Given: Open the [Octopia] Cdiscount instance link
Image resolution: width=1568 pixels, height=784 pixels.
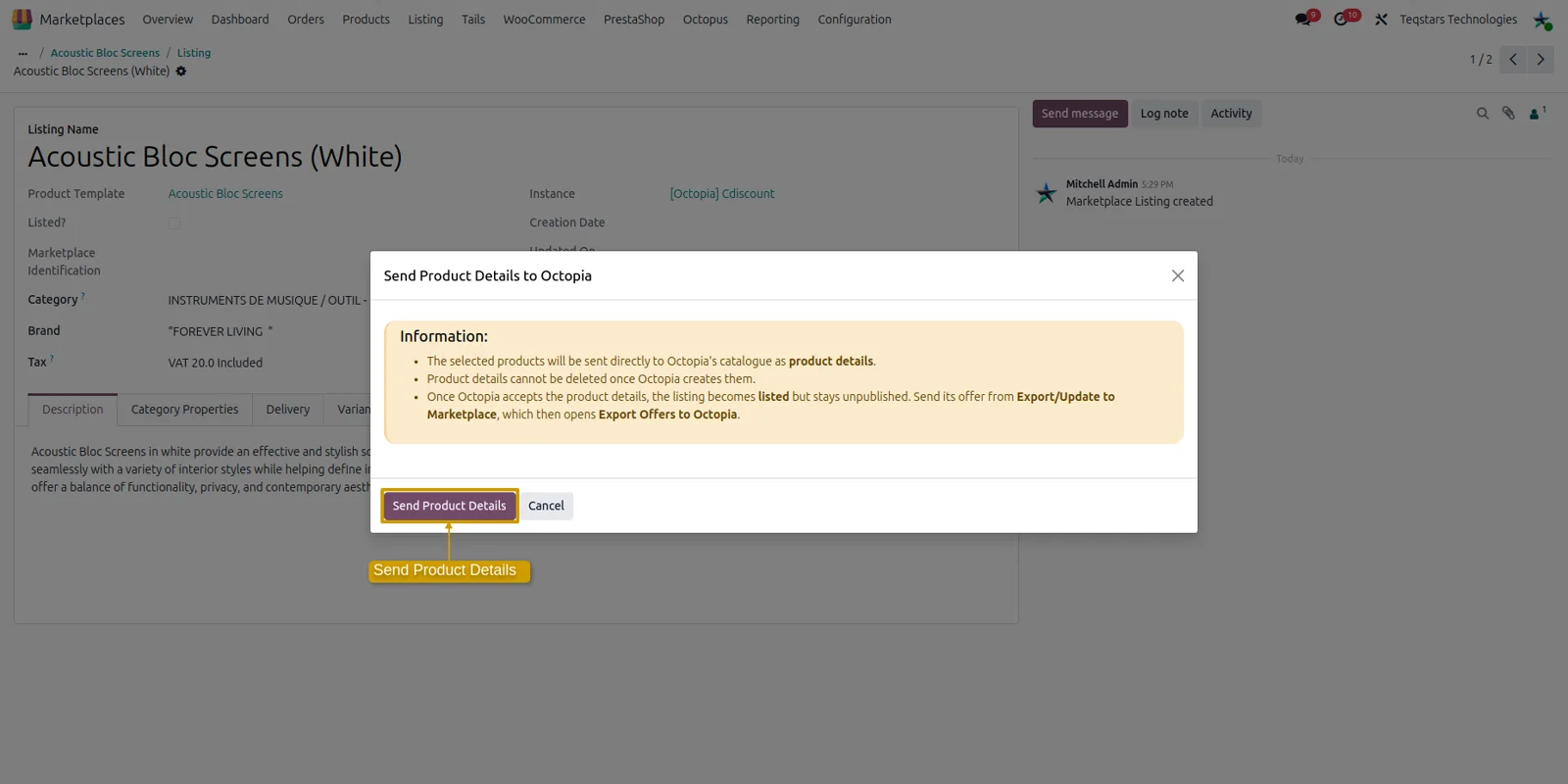Looking at the screenshot, I should coord(722,194).
